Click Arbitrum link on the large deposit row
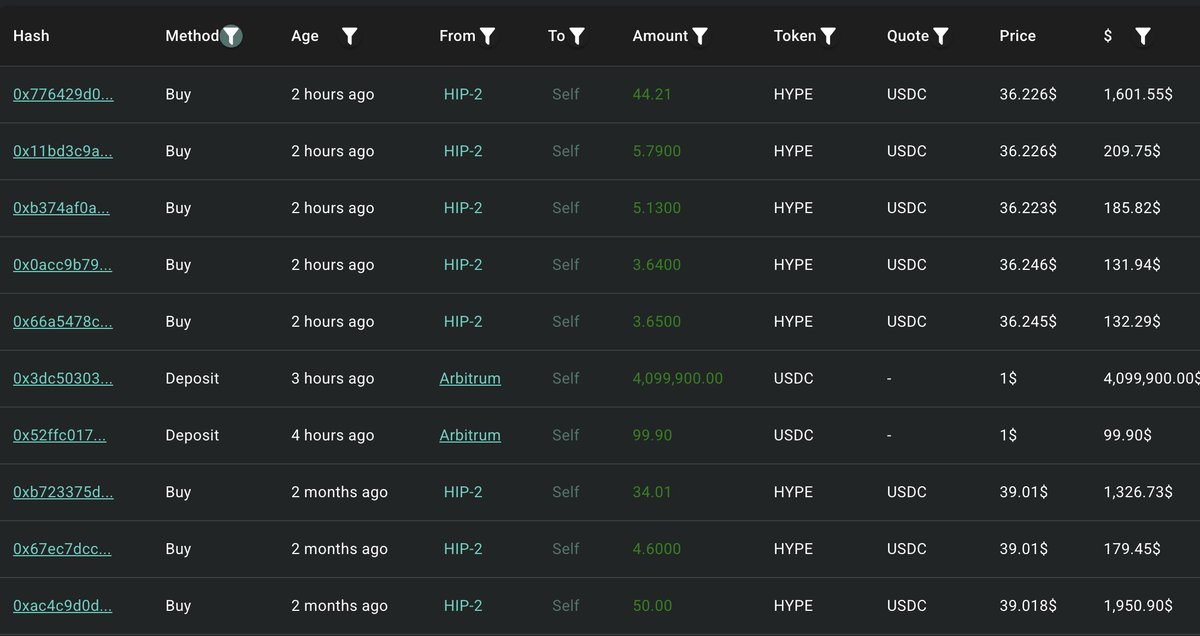The height and width of the screenshot is (636, 1200). point(470,378)
